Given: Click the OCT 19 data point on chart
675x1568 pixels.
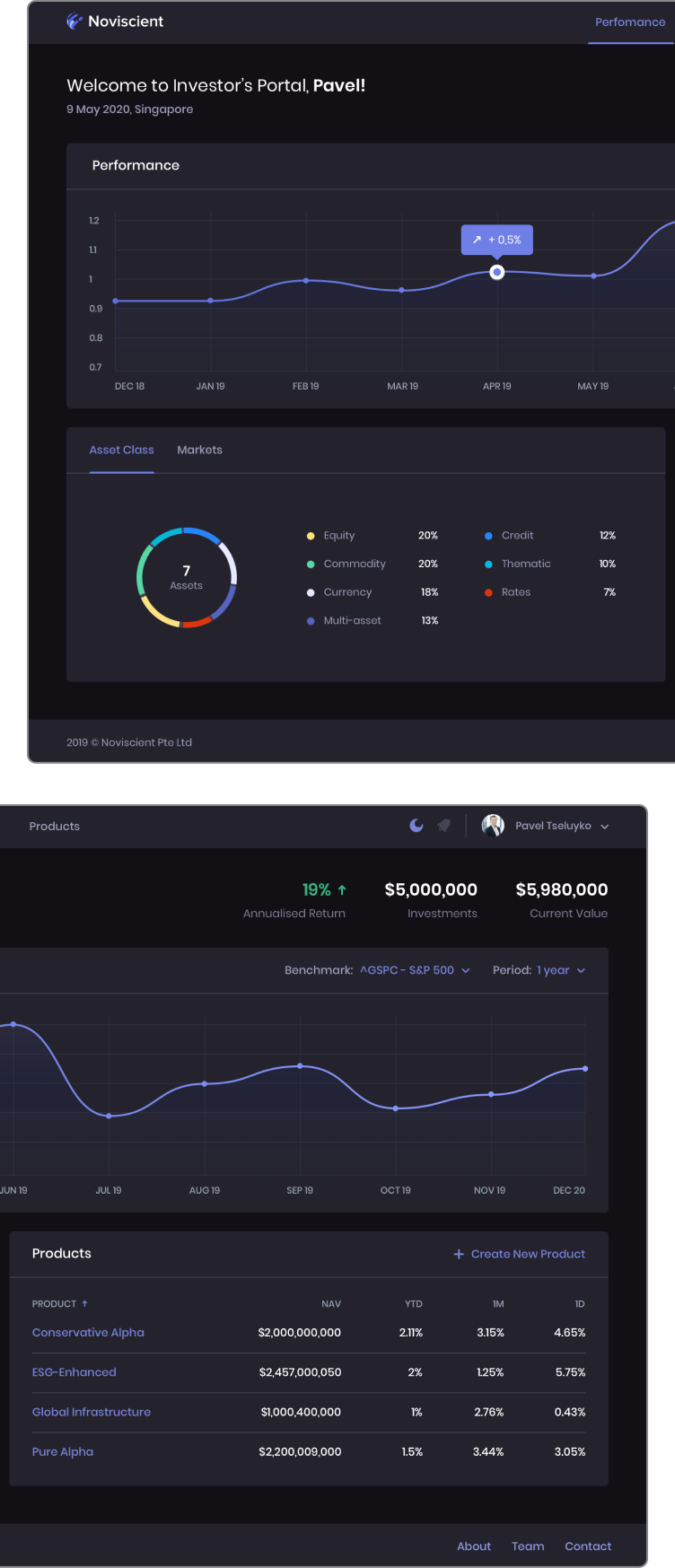Looking at the screenshot, I should [396, 1108].
